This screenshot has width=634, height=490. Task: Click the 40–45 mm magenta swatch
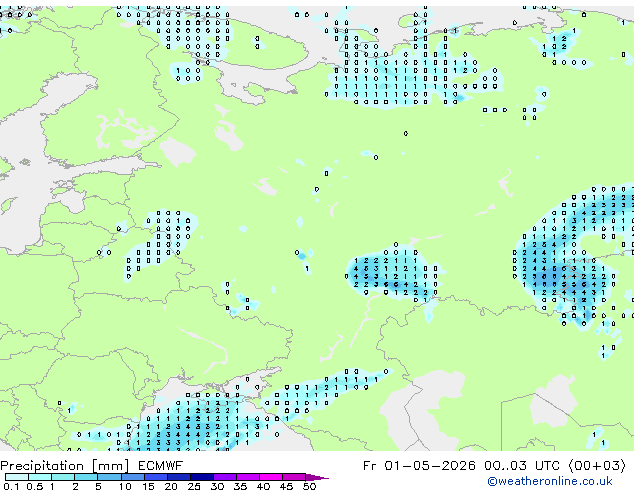pyautogui.click(x=271, y=477)
